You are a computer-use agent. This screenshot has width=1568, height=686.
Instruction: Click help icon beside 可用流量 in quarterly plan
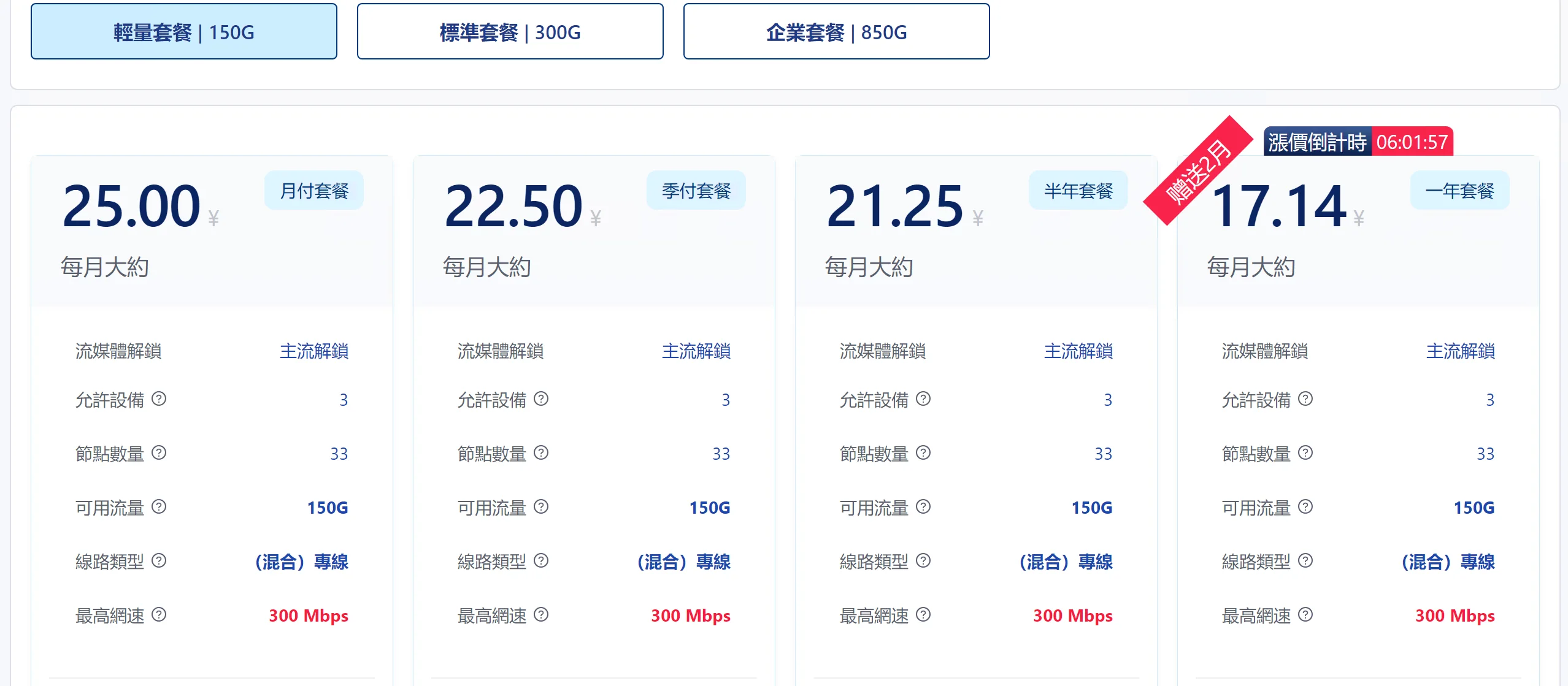pyautogui.click(x=541, y=507)
